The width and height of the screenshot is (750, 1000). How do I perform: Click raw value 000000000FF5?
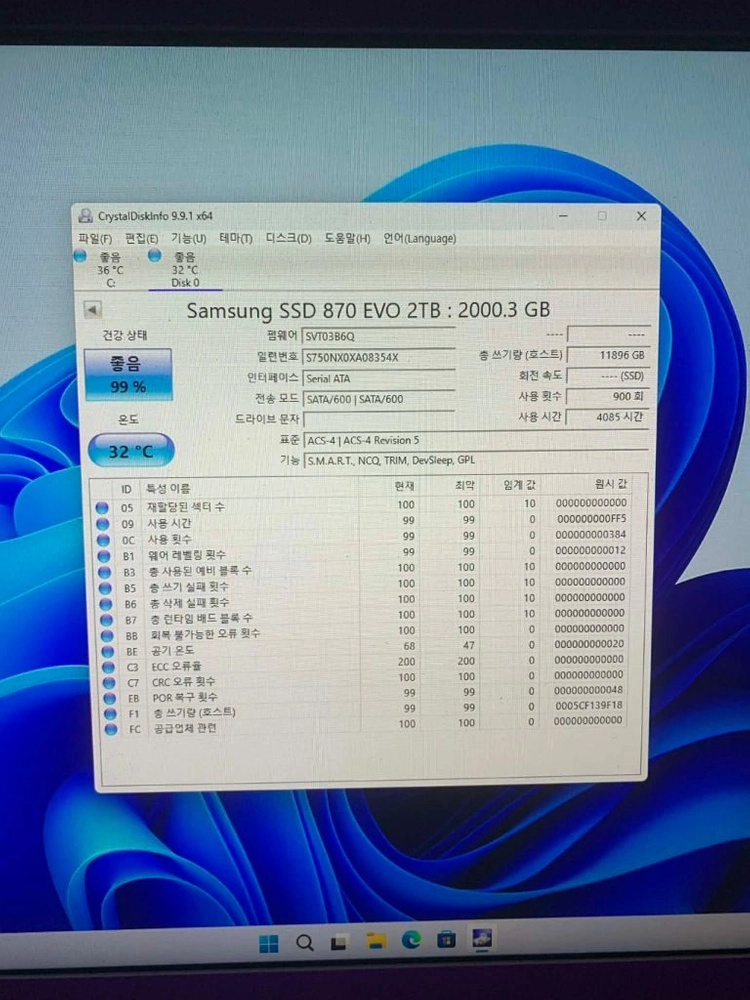(591, 519)
